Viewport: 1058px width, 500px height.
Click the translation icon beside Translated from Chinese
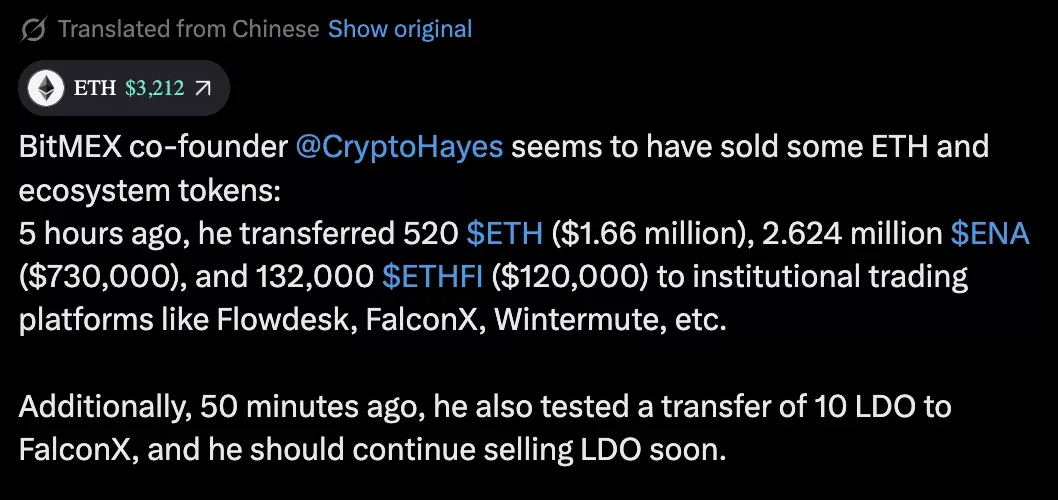click(33, 29)
